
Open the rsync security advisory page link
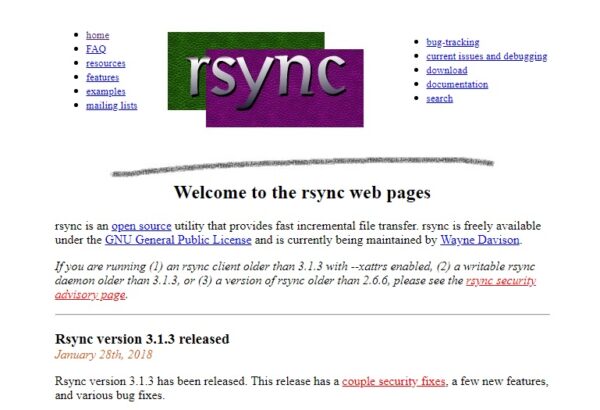click(x=501, y=281)
